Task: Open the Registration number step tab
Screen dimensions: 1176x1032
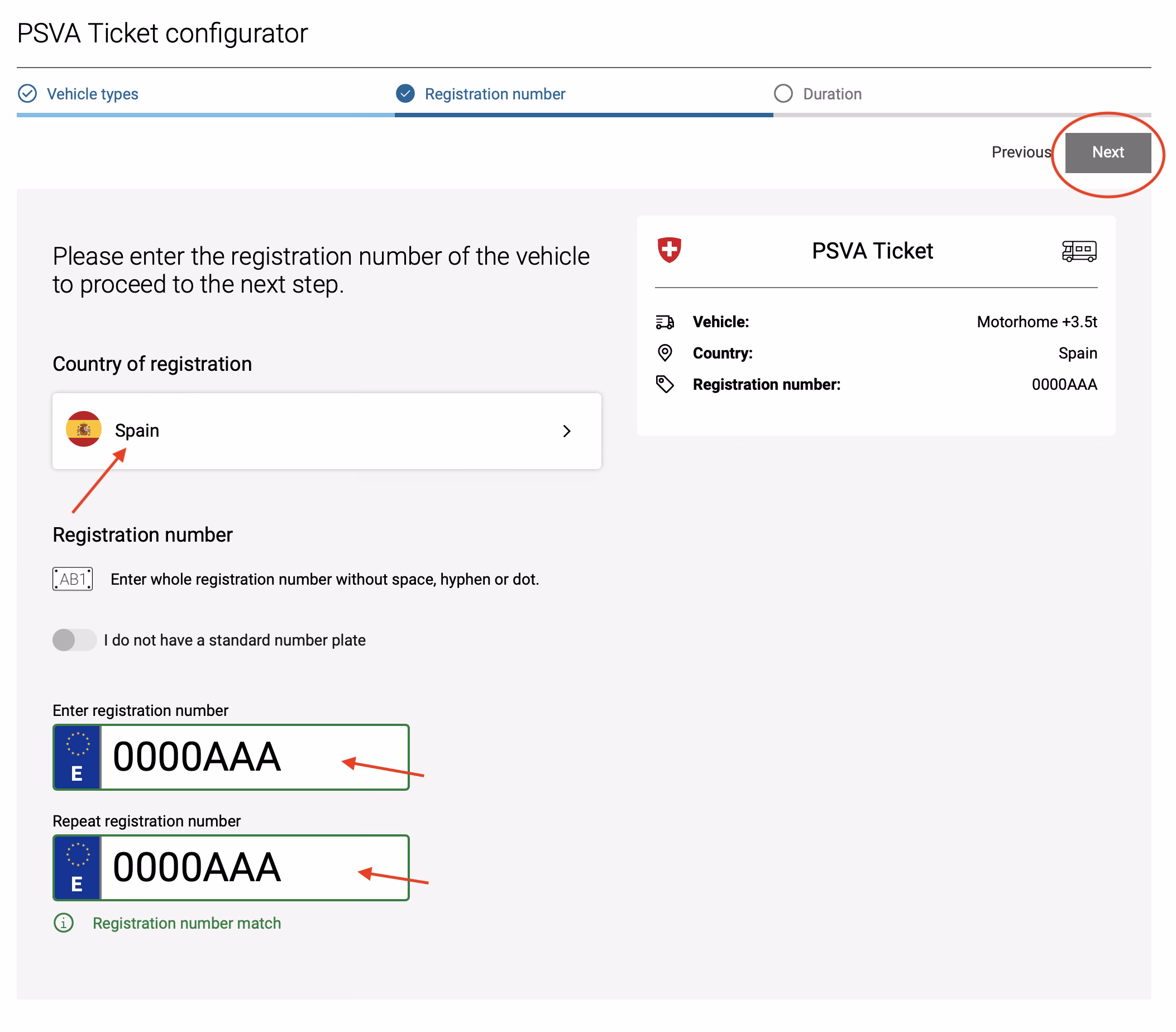Action: pyautogui.click(x=494, y=94)
